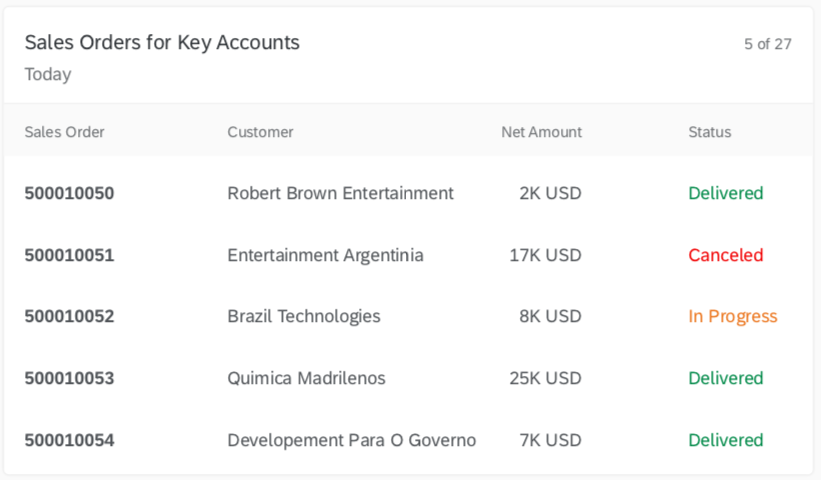Click the Today subtitle text

click(x=48, y=74)
